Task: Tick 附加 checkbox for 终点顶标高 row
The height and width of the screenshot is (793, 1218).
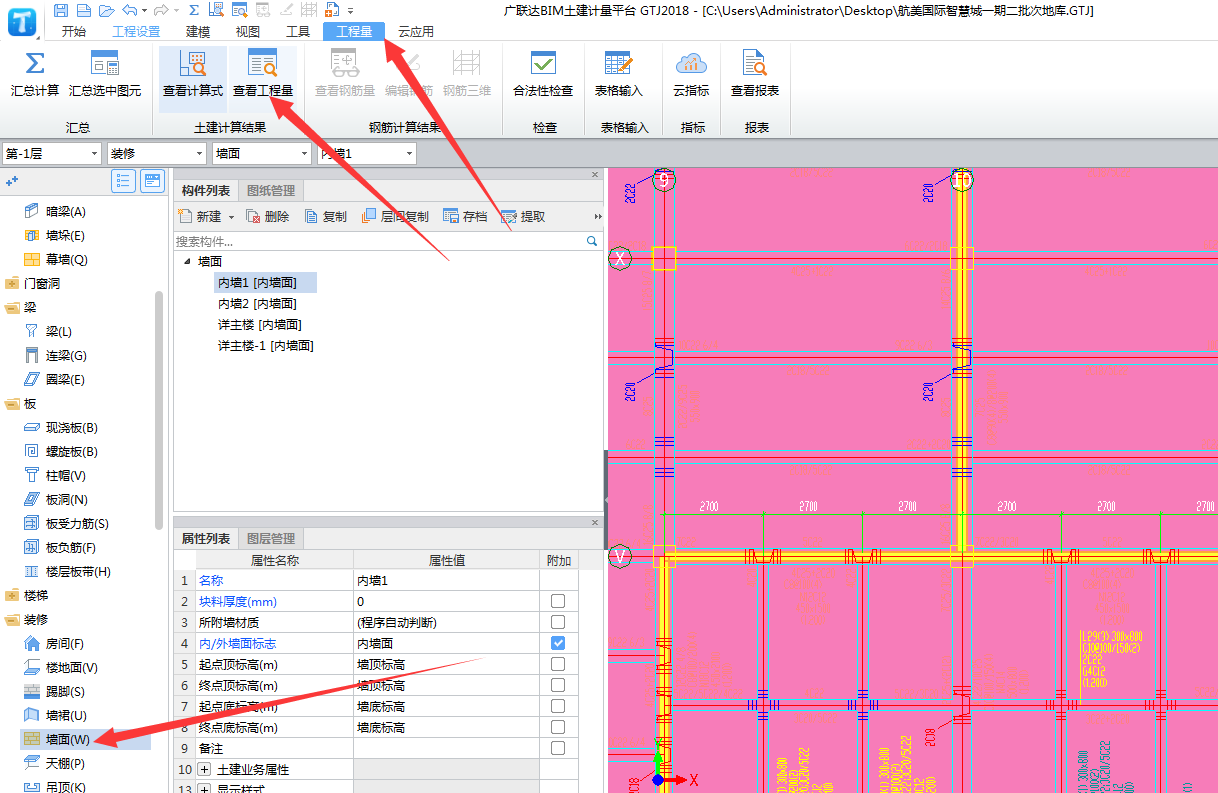Action: [x=558, y=685]
